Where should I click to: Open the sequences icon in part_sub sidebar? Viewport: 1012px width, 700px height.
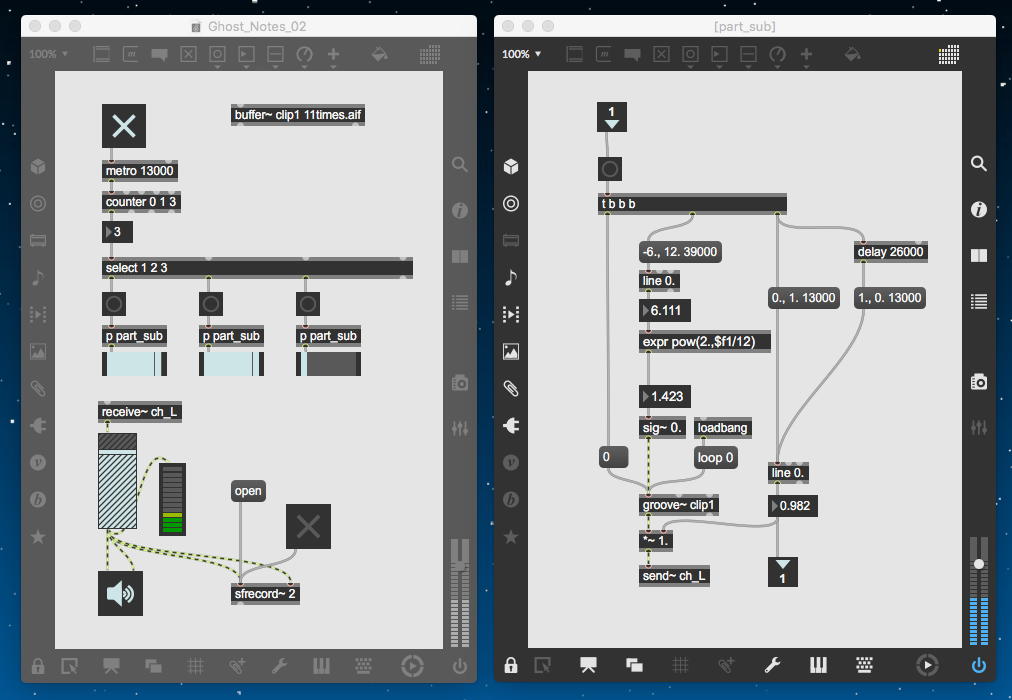point(511,314)
